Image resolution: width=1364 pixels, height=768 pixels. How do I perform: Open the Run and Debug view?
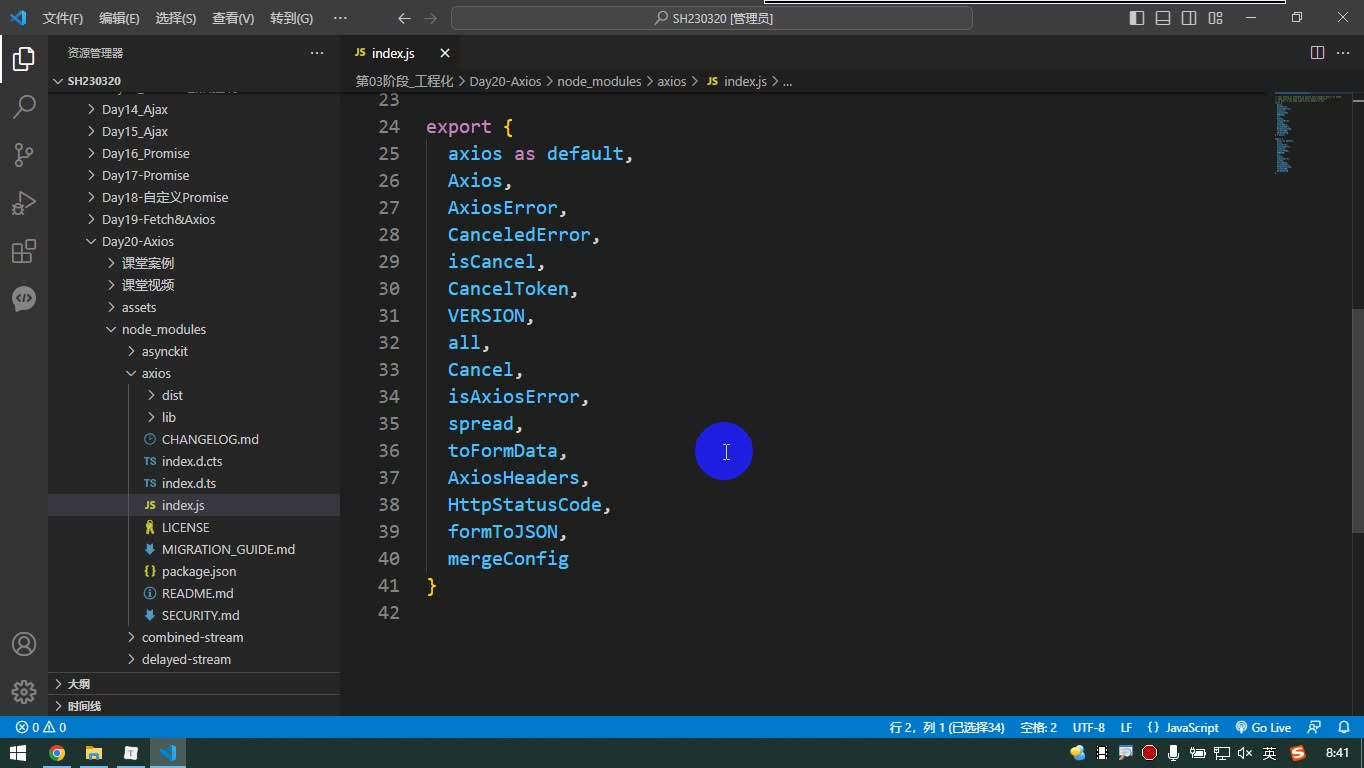pos(24,203)
